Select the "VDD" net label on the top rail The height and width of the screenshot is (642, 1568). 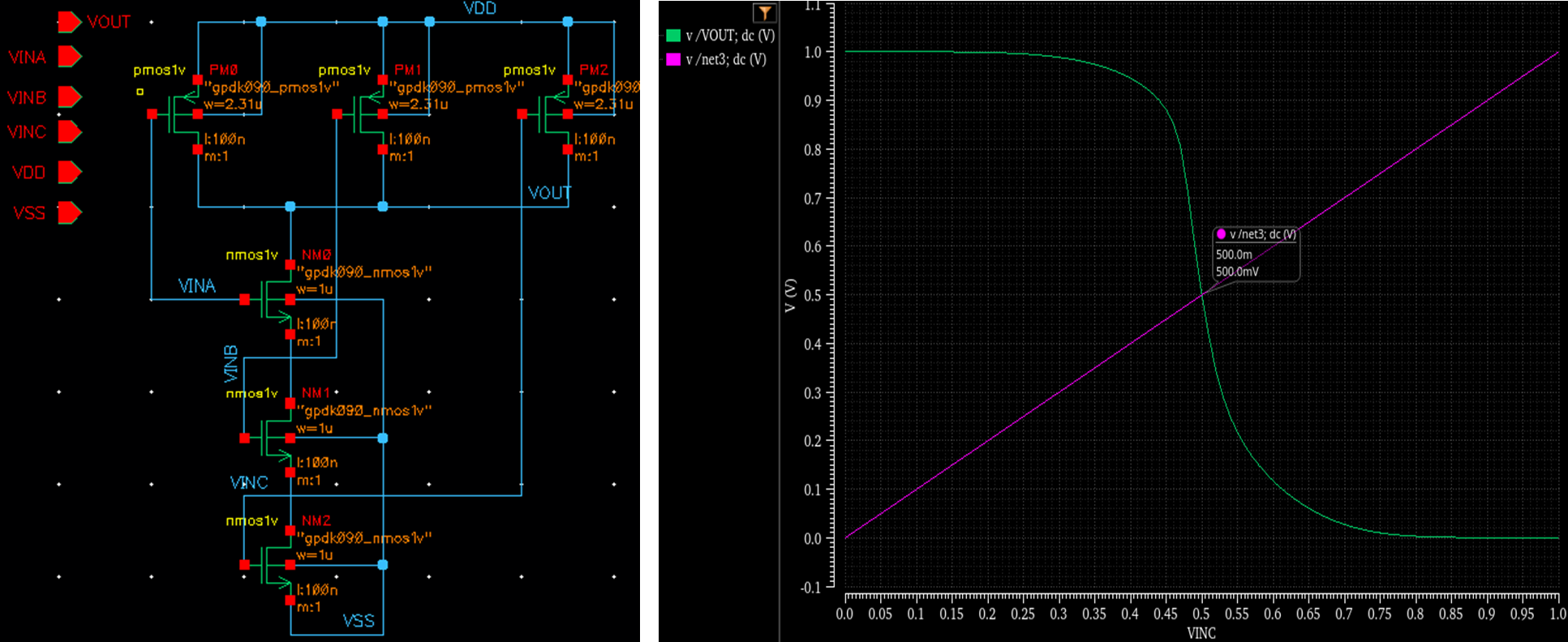click(x=480, y=8)
